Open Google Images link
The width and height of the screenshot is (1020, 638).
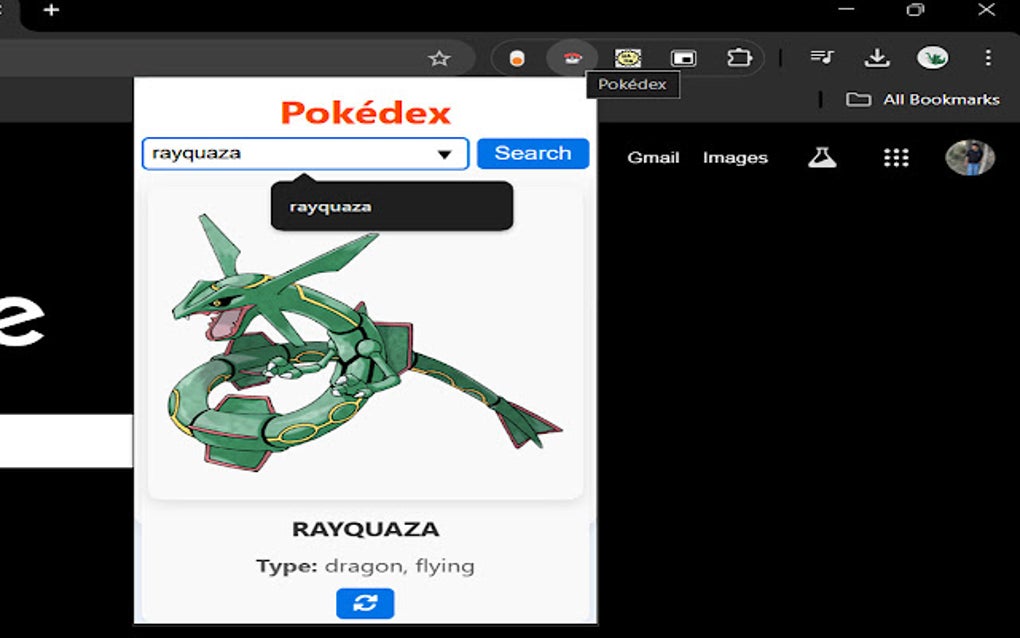[x=735, y=157]
